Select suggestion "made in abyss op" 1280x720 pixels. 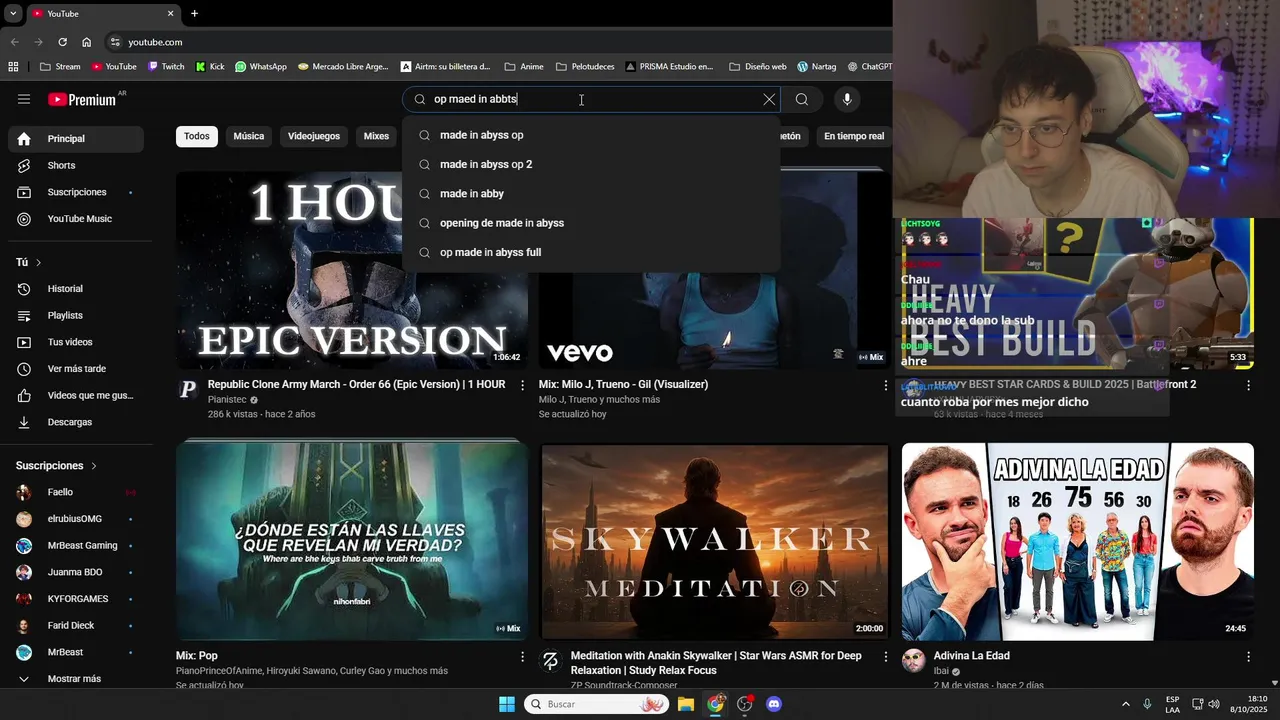[591, 135]
